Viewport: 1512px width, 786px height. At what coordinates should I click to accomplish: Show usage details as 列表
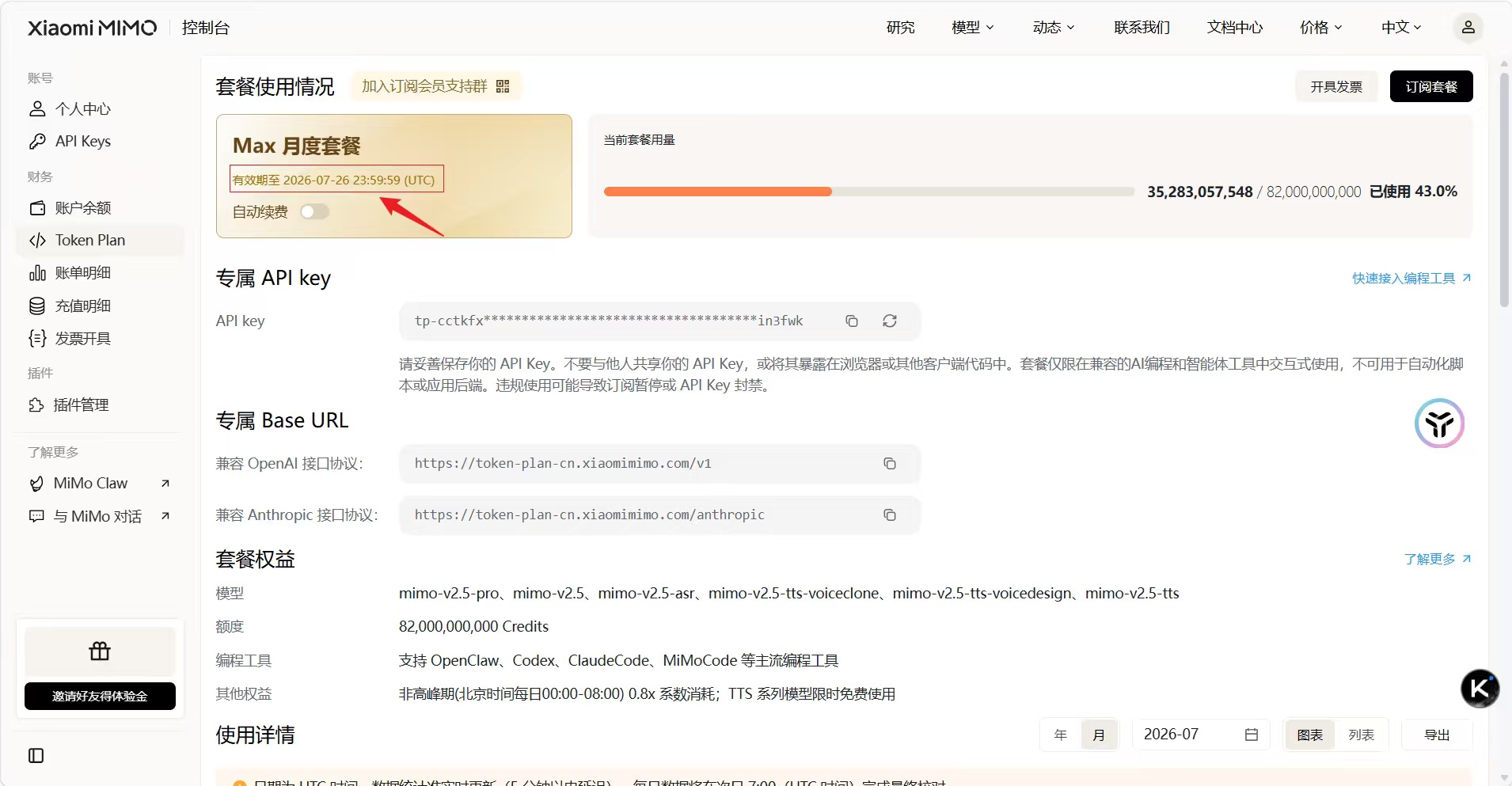tap(1361, 735)
